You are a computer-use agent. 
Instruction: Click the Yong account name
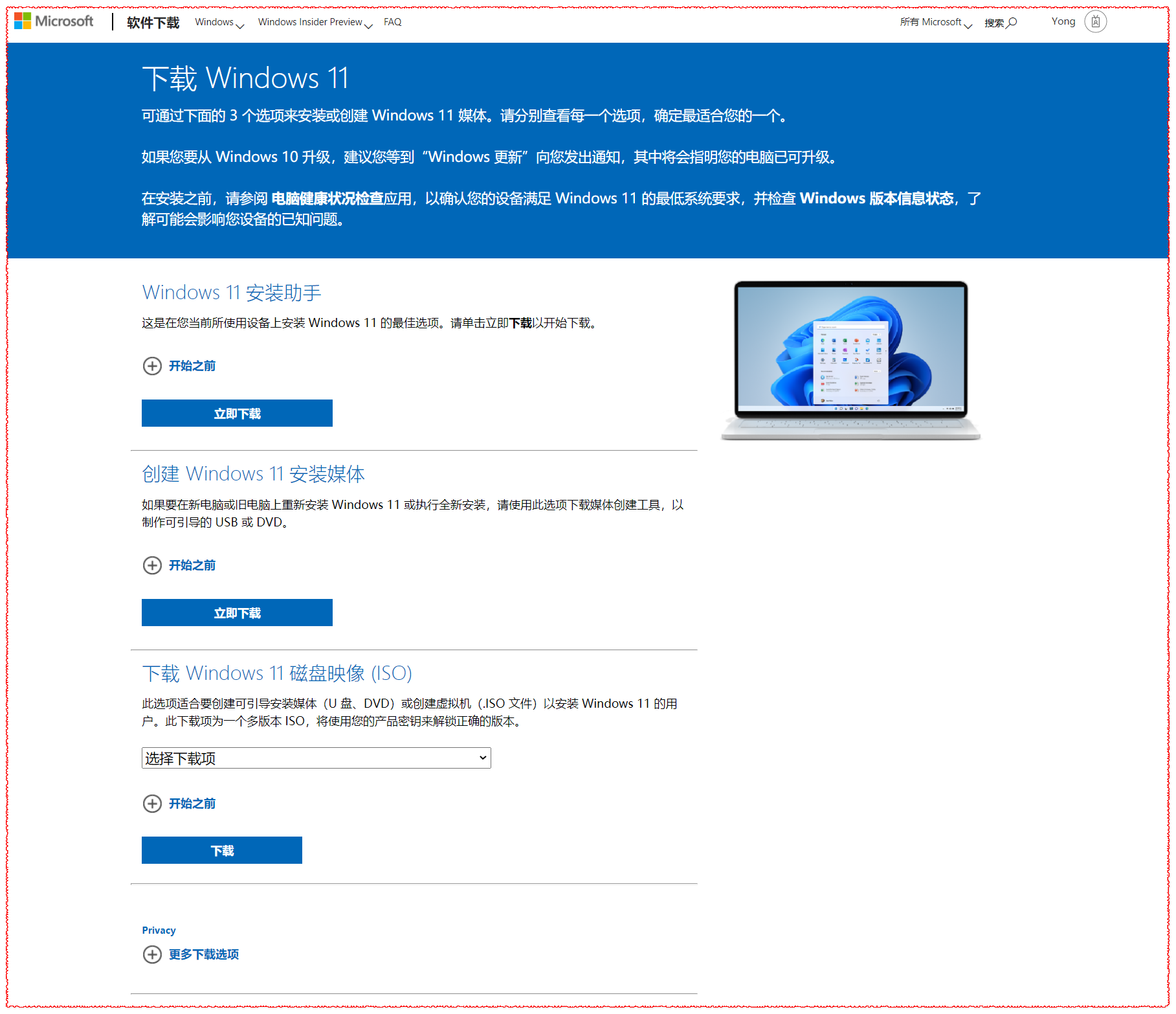(1063, 21)
